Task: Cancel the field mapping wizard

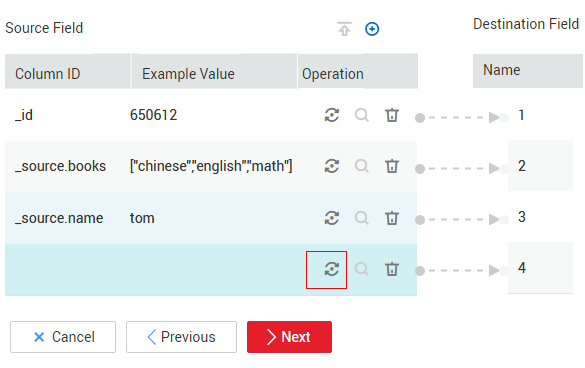Action: 63,337
